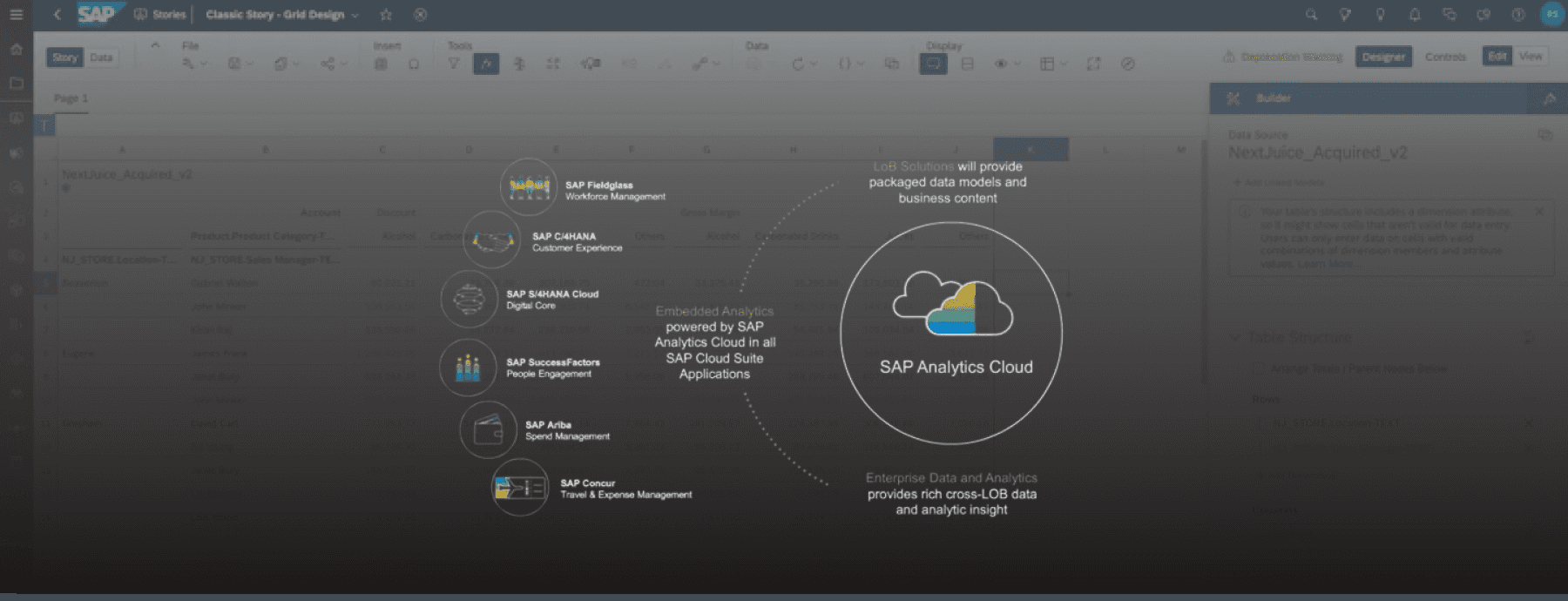
Task: Select the Page 1 tab
Action: pyautogui.click(x=71, y=98)
